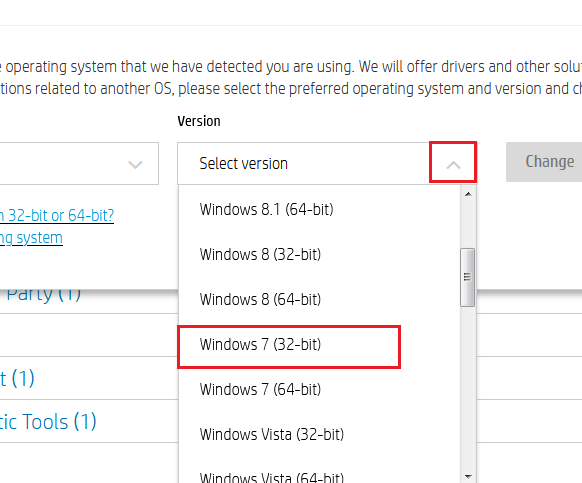This screenshot has width=582, height=483.
Task: Select Windows Vista (64-bit) option
Action: click(x=272, y=477)
